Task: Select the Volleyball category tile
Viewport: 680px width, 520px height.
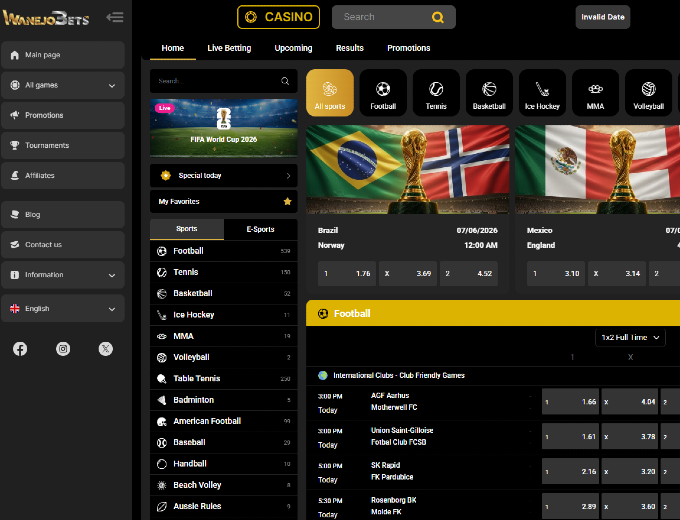Action: point(648,93)
